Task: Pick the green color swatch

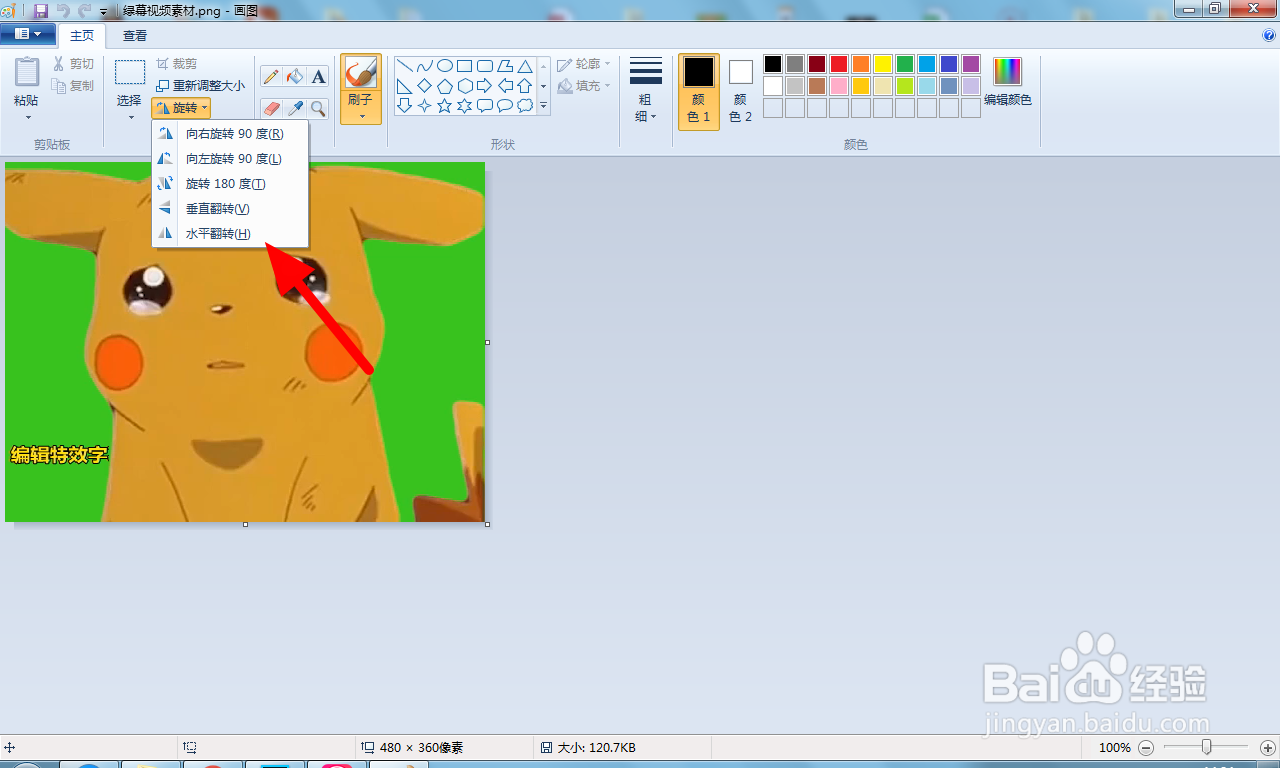Action: pyautogui.click(x=905, y=64)
